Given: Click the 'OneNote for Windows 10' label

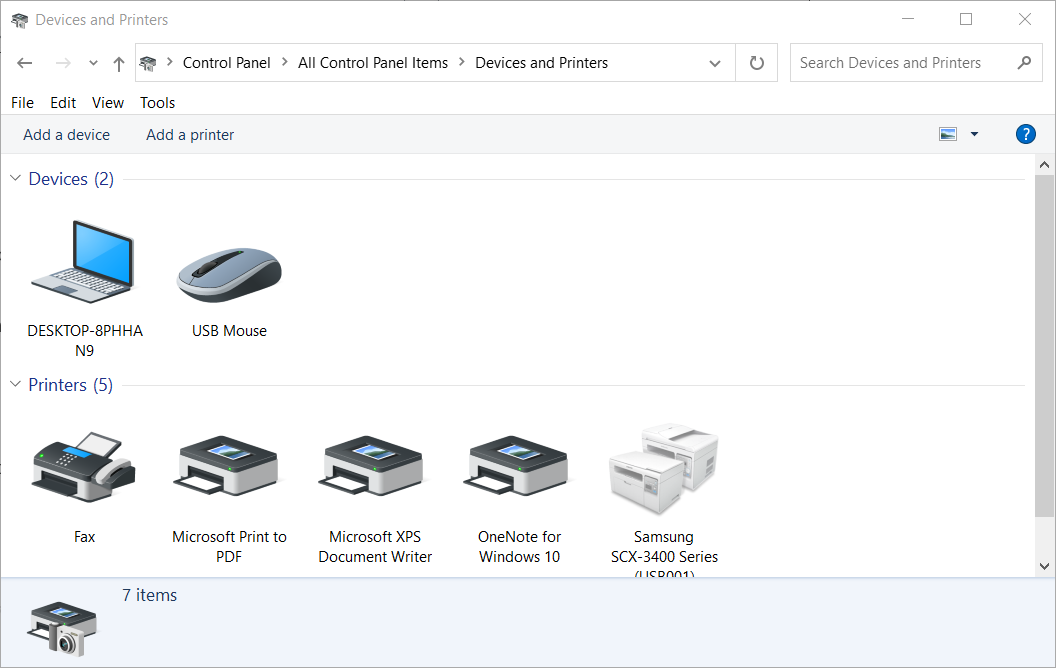Looking at the screenshot, I should (519, 546).
